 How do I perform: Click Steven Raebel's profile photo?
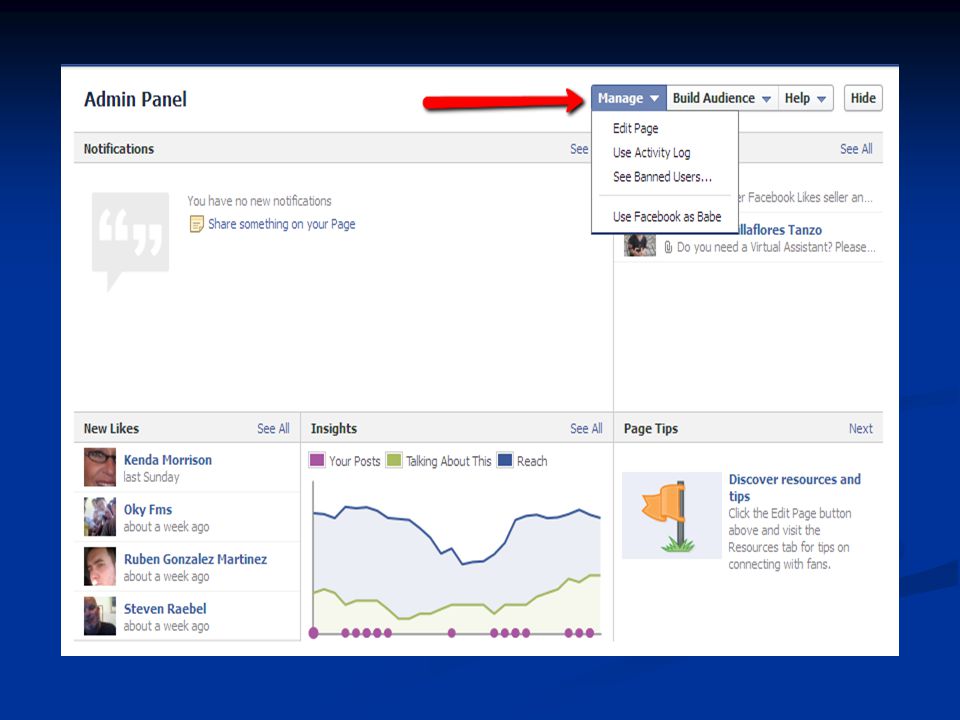[x=100, y=616]
